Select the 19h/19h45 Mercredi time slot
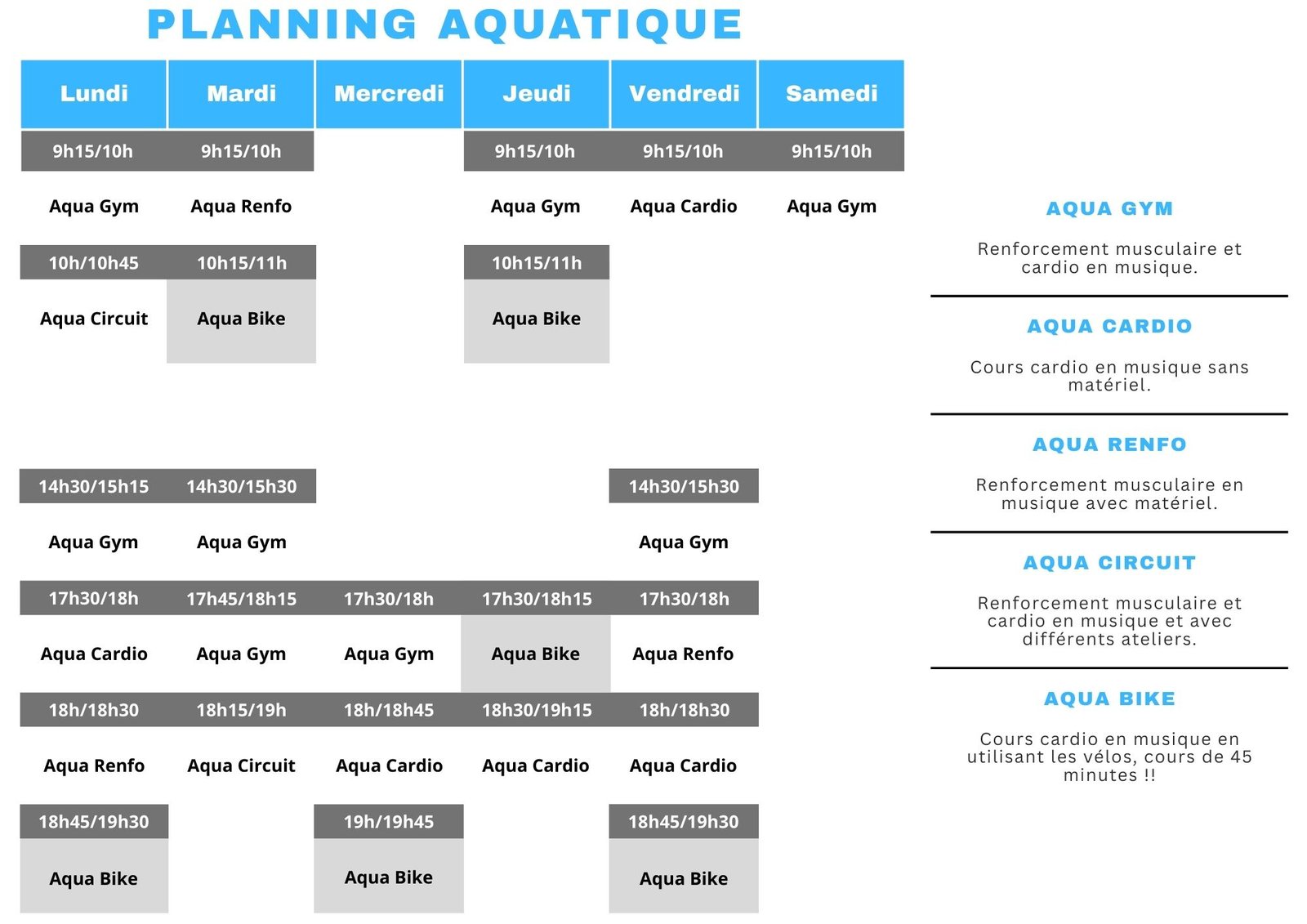 [x=389, y=822]
